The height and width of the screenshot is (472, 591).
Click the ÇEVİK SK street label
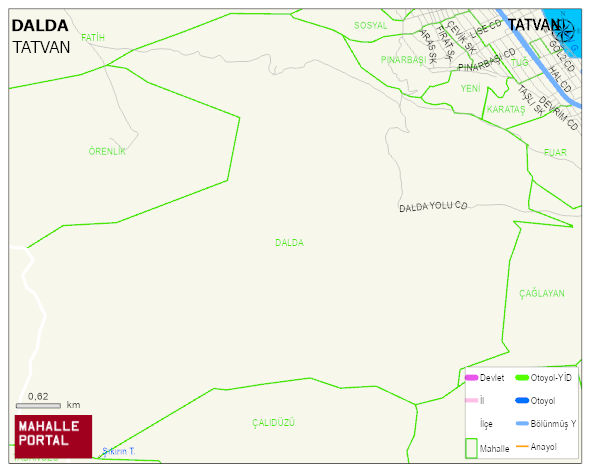pos(461,37)
